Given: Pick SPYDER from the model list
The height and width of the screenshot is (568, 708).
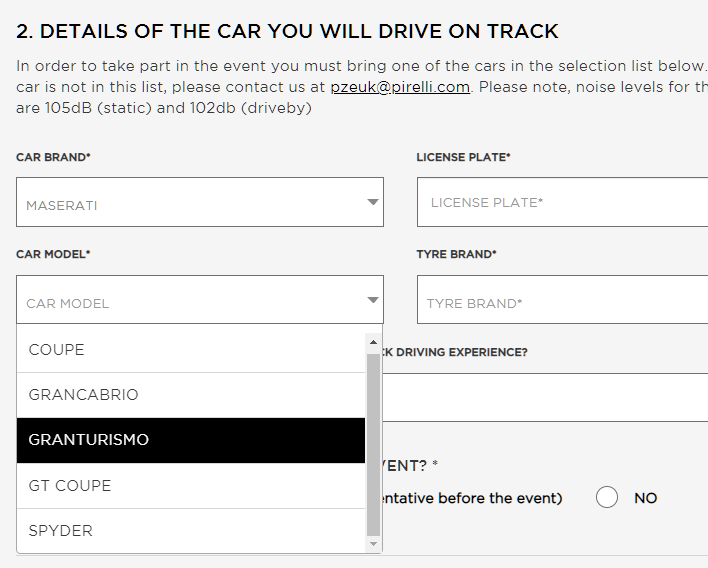Looking at the screenshot, I should pyautogui.click(x=191, y=531).
